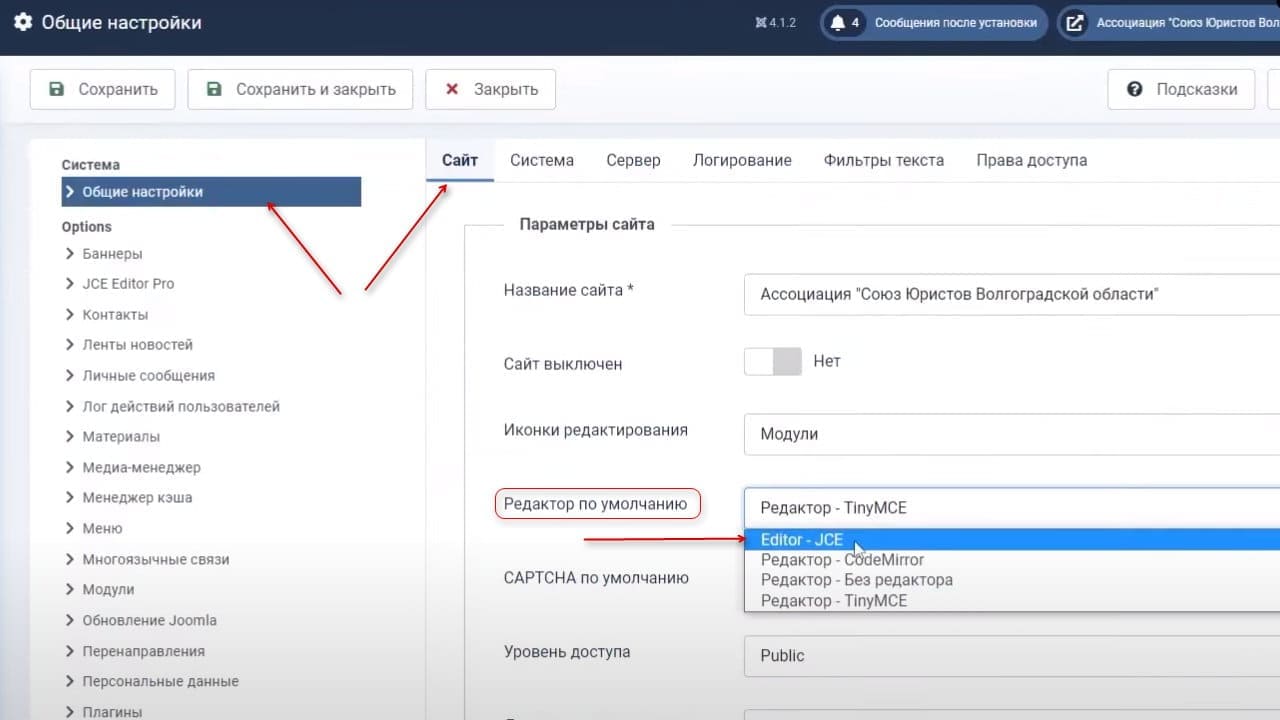Open the Ассоциация Союз Юристов site link
This screenshot has height=720, width=1280.
click(1170, 23)
